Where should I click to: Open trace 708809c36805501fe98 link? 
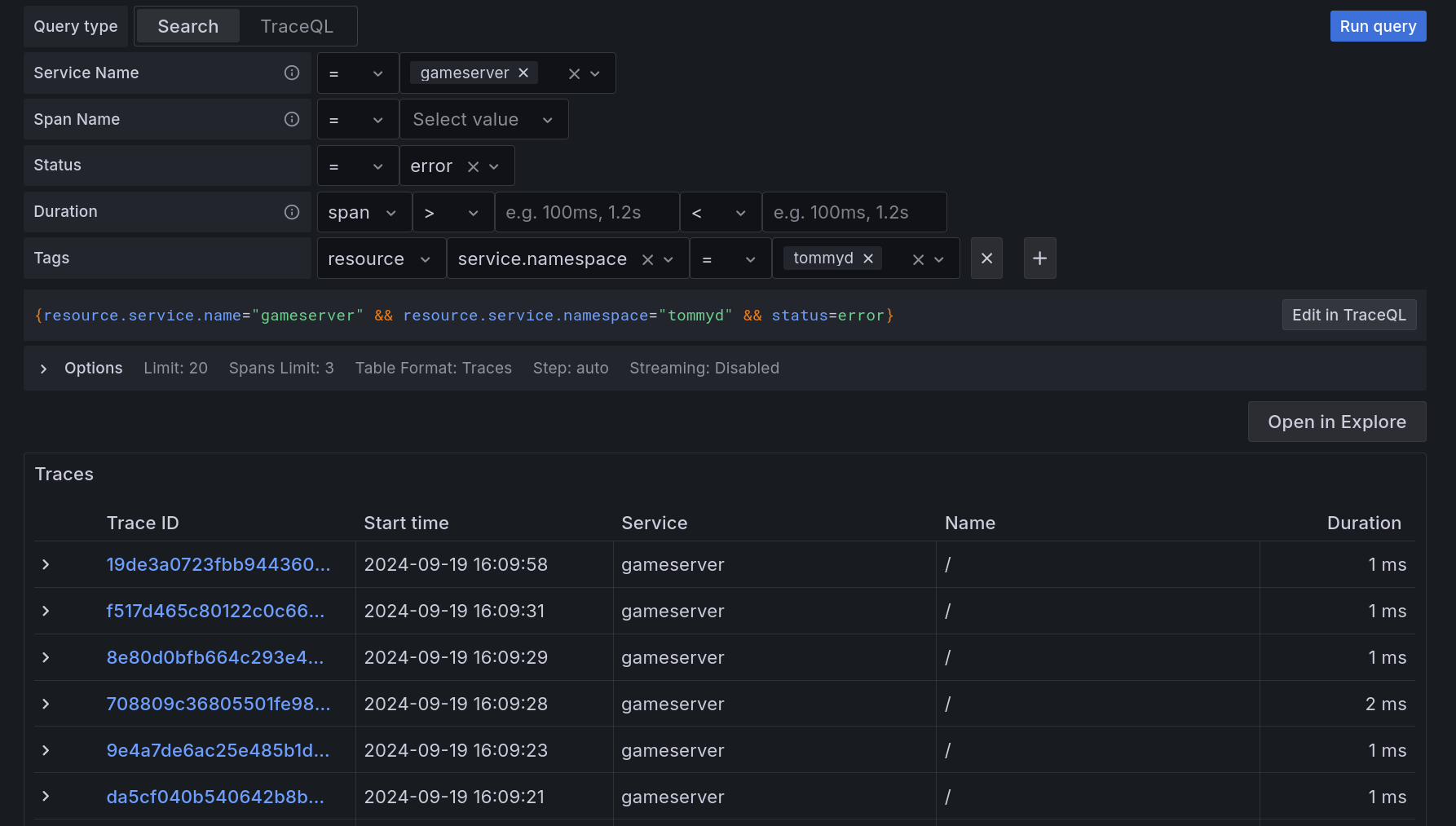click(x=218, y=704)
